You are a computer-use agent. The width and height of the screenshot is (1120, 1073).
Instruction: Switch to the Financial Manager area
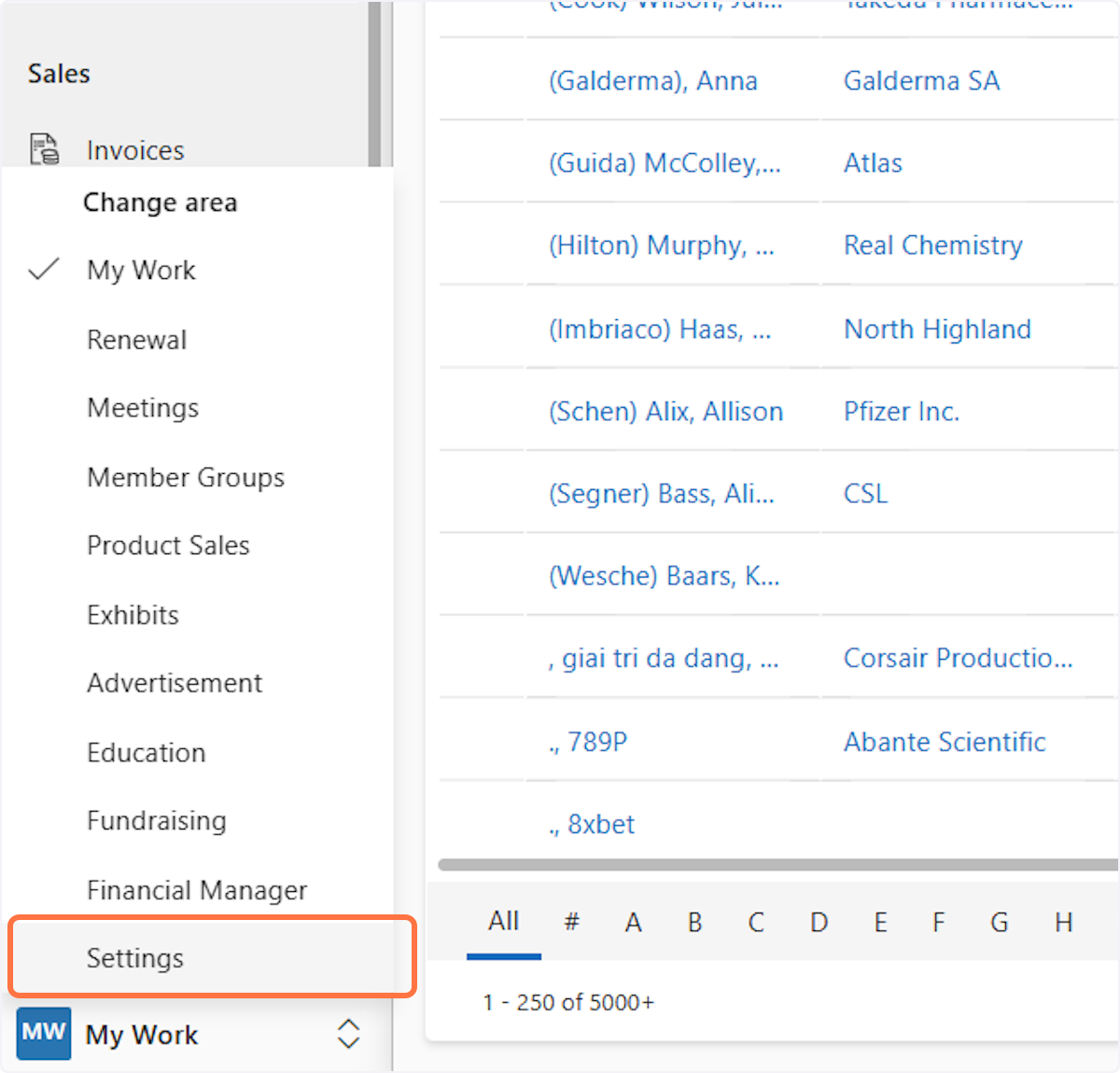[197, 890]
